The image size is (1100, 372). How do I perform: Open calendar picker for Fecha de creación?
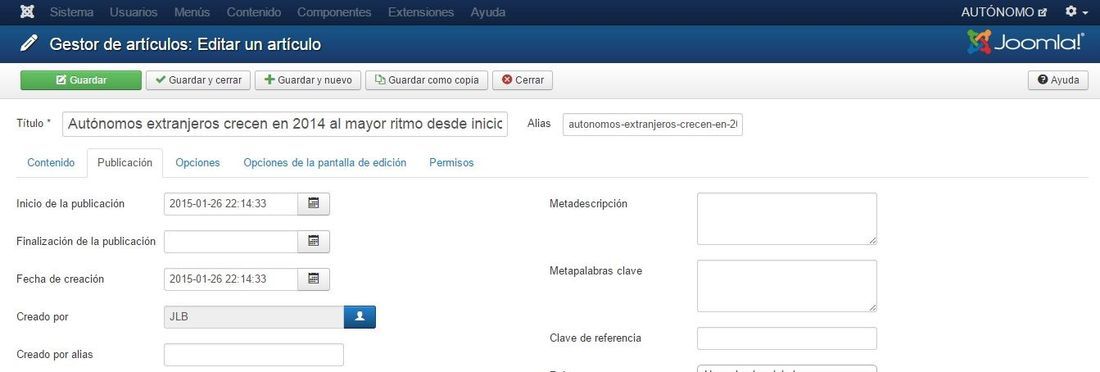coord(314,279)
